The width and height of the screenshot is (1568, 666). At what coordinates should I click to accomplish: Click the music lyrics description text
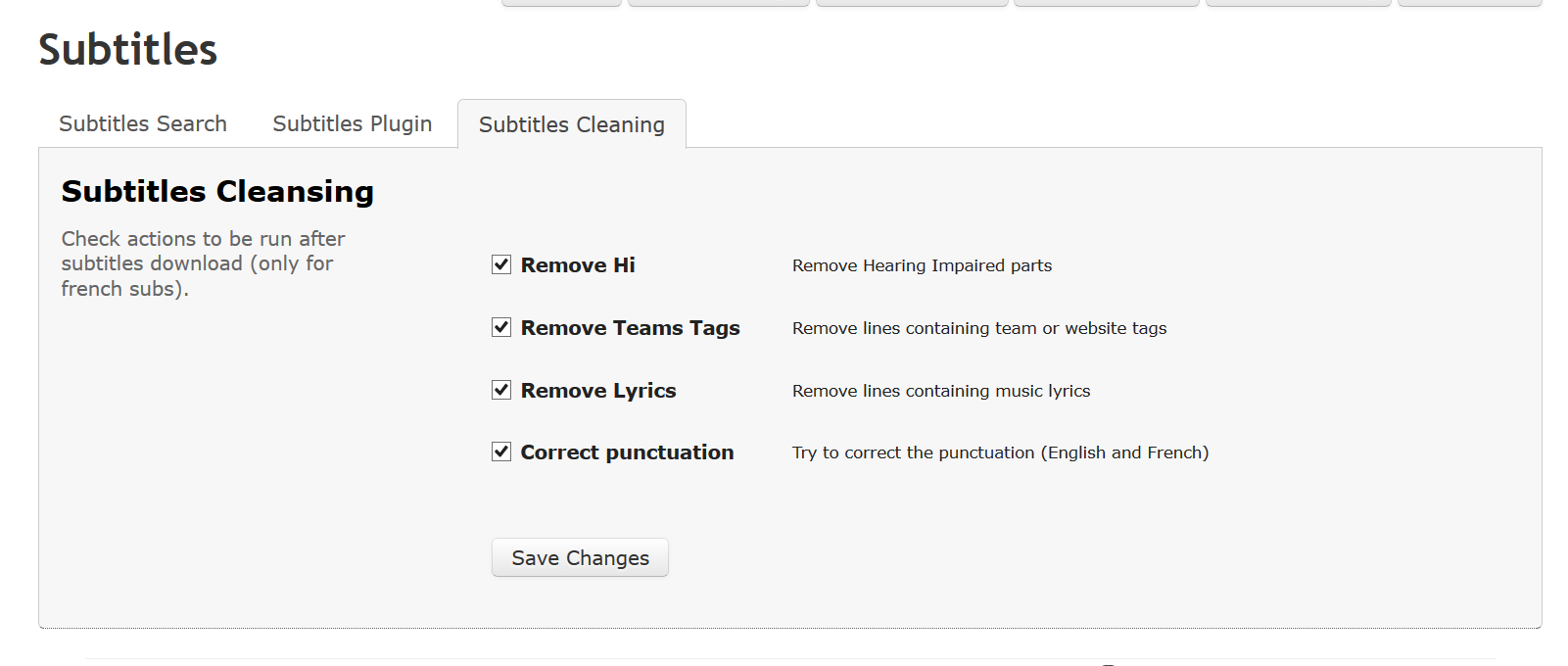pyautogui.click(x=941, y=391)
